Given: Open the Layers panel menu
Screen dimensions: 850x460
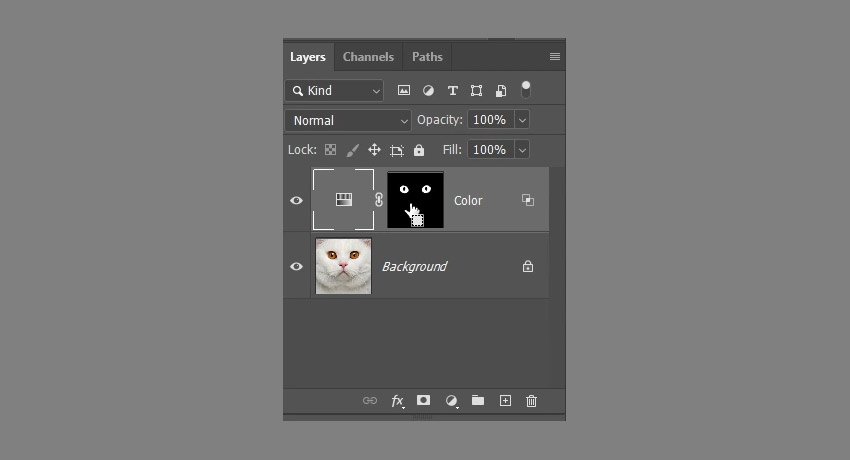Looking at the screenshot, I should point(555,56).
